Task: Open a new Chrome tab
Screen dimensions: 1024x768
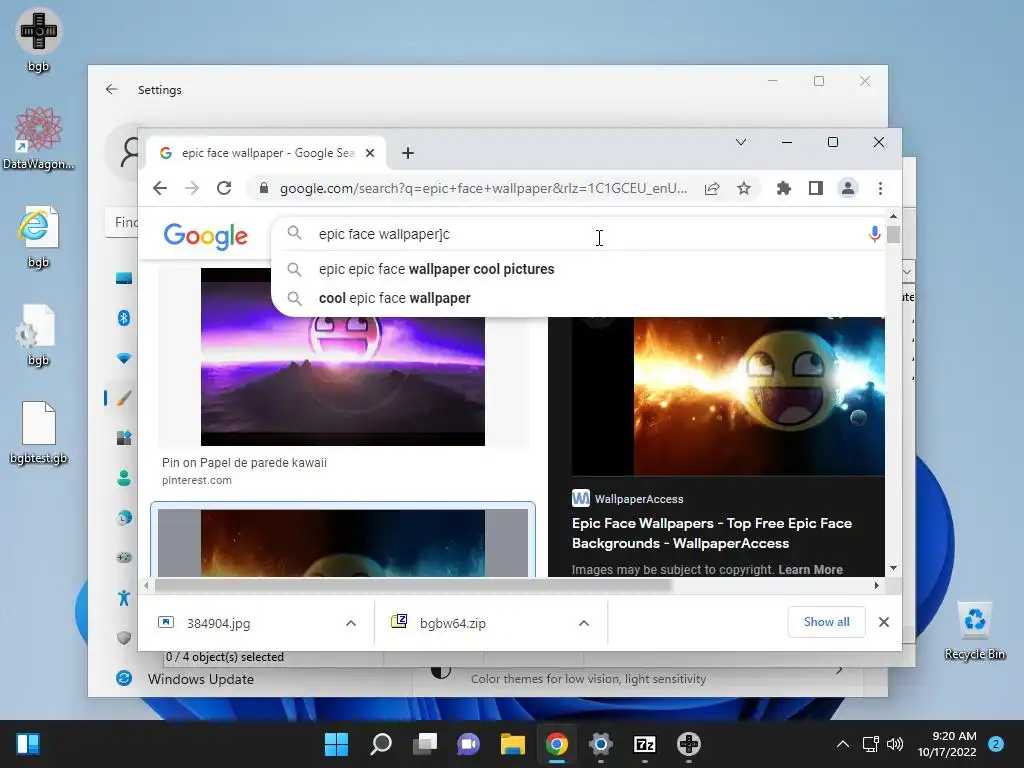Action: point(408,153)
